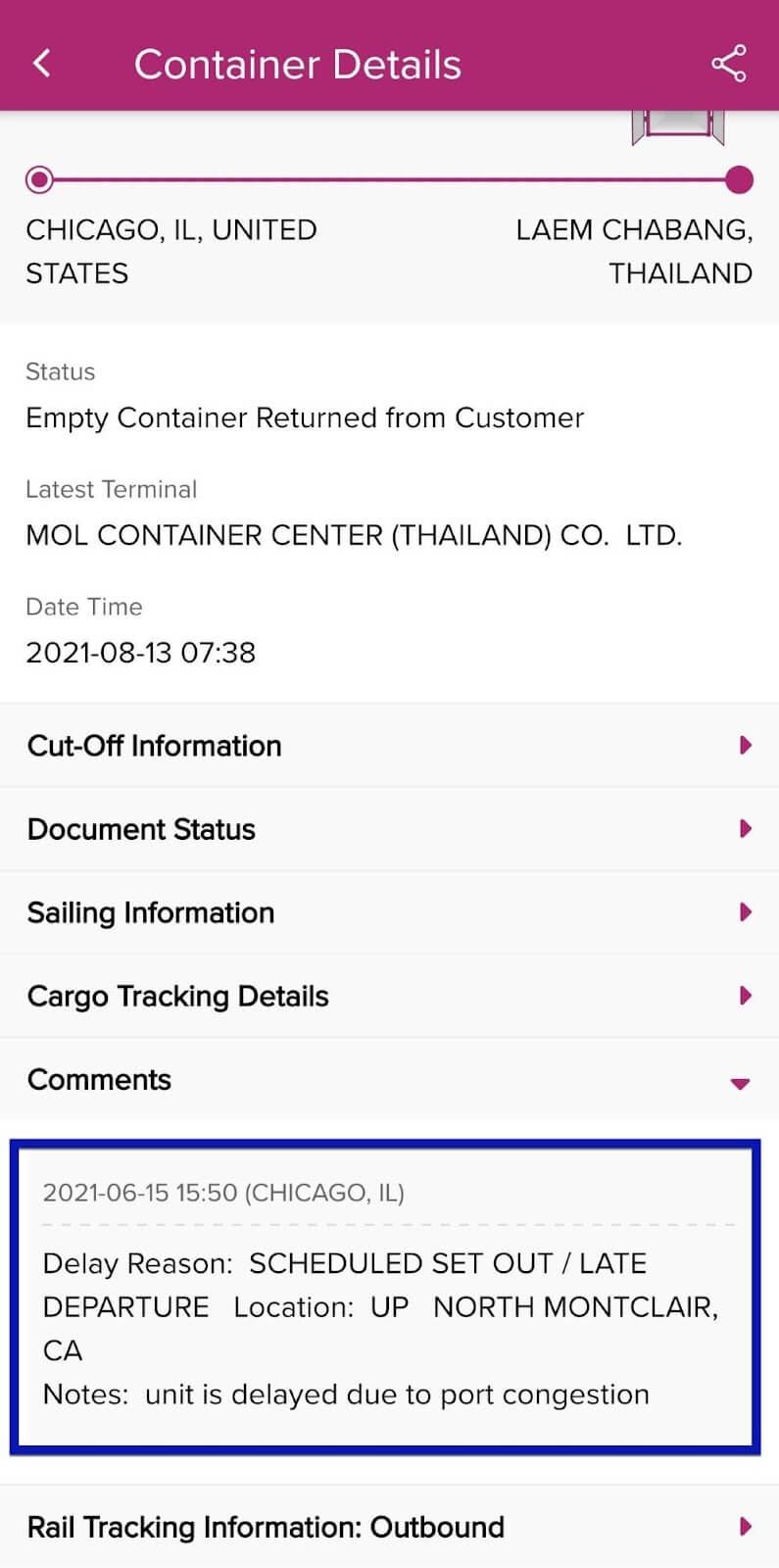Open the Document Status row

pos(389,829)
